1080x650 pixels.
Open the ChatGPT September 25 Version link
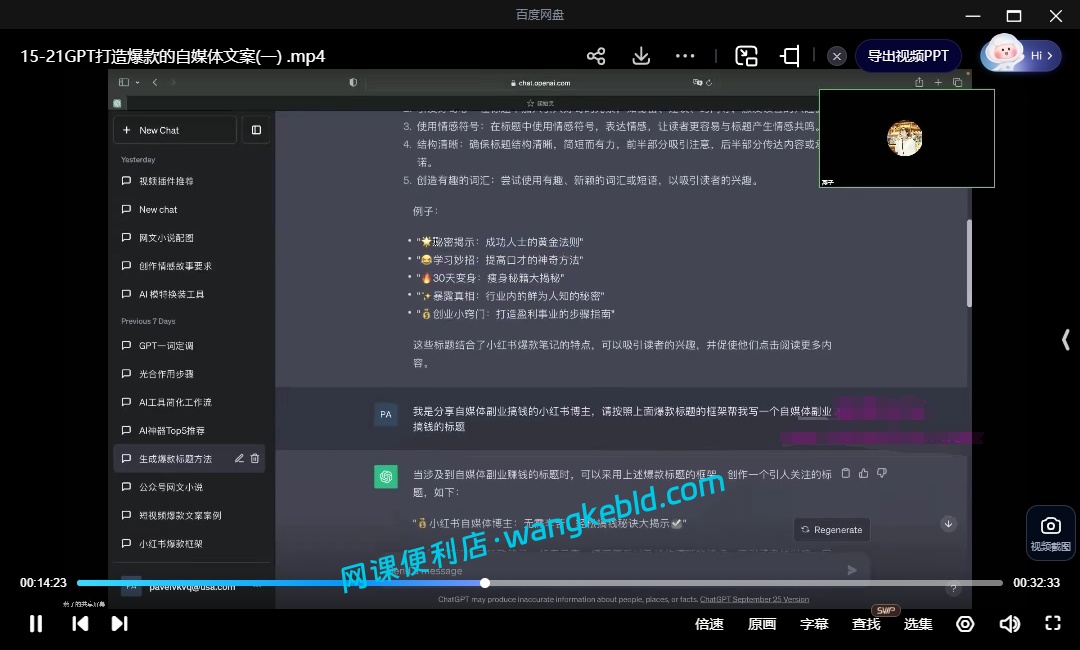point(754,599)
